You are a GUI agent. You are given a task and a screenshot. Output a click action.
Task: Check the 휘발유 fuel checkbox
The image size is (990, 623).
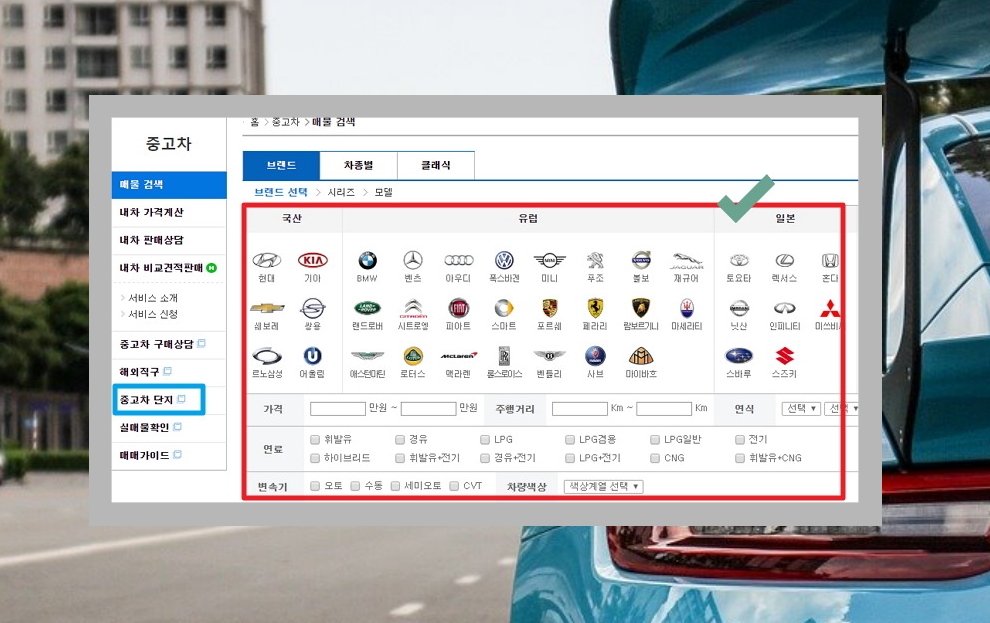point(314,439)
